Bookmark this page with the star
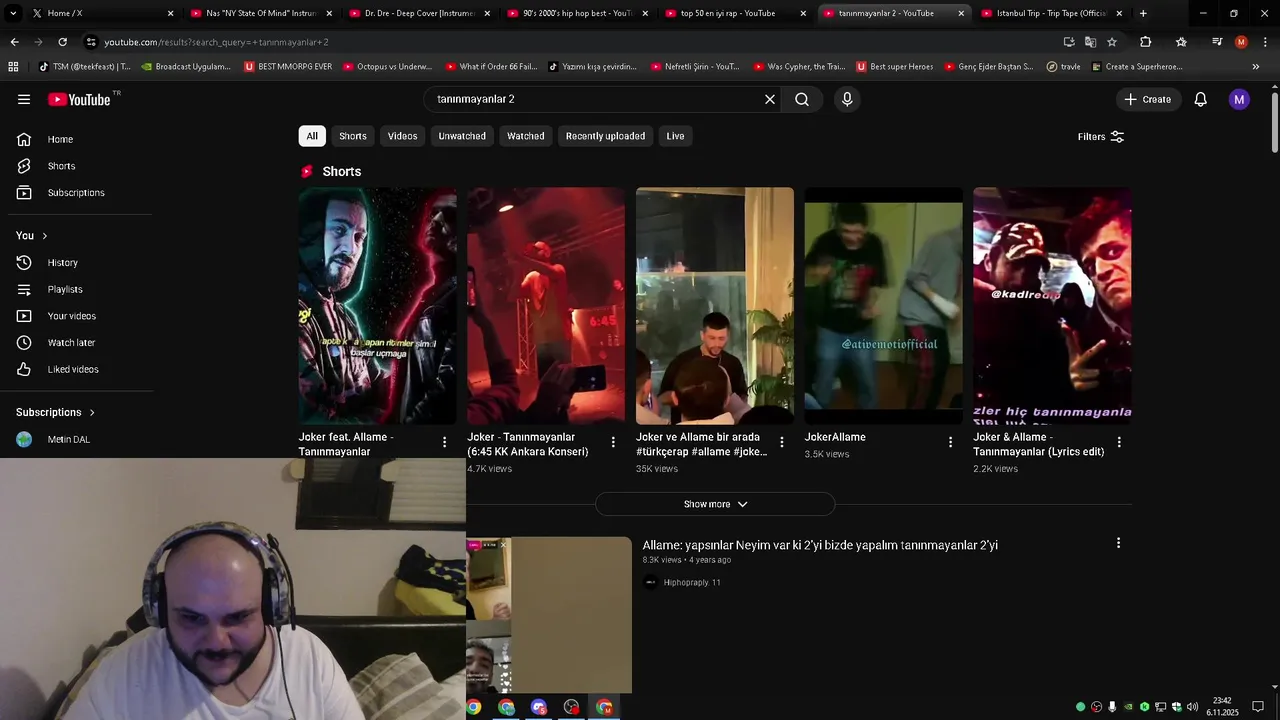 (1111, 42)
